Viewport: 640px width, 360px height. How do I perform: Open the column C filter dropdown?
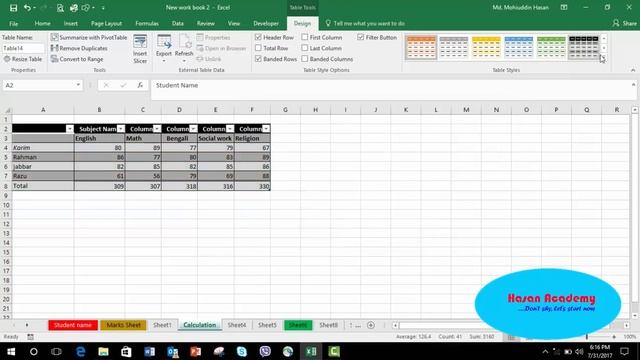(x=157, y=129)
